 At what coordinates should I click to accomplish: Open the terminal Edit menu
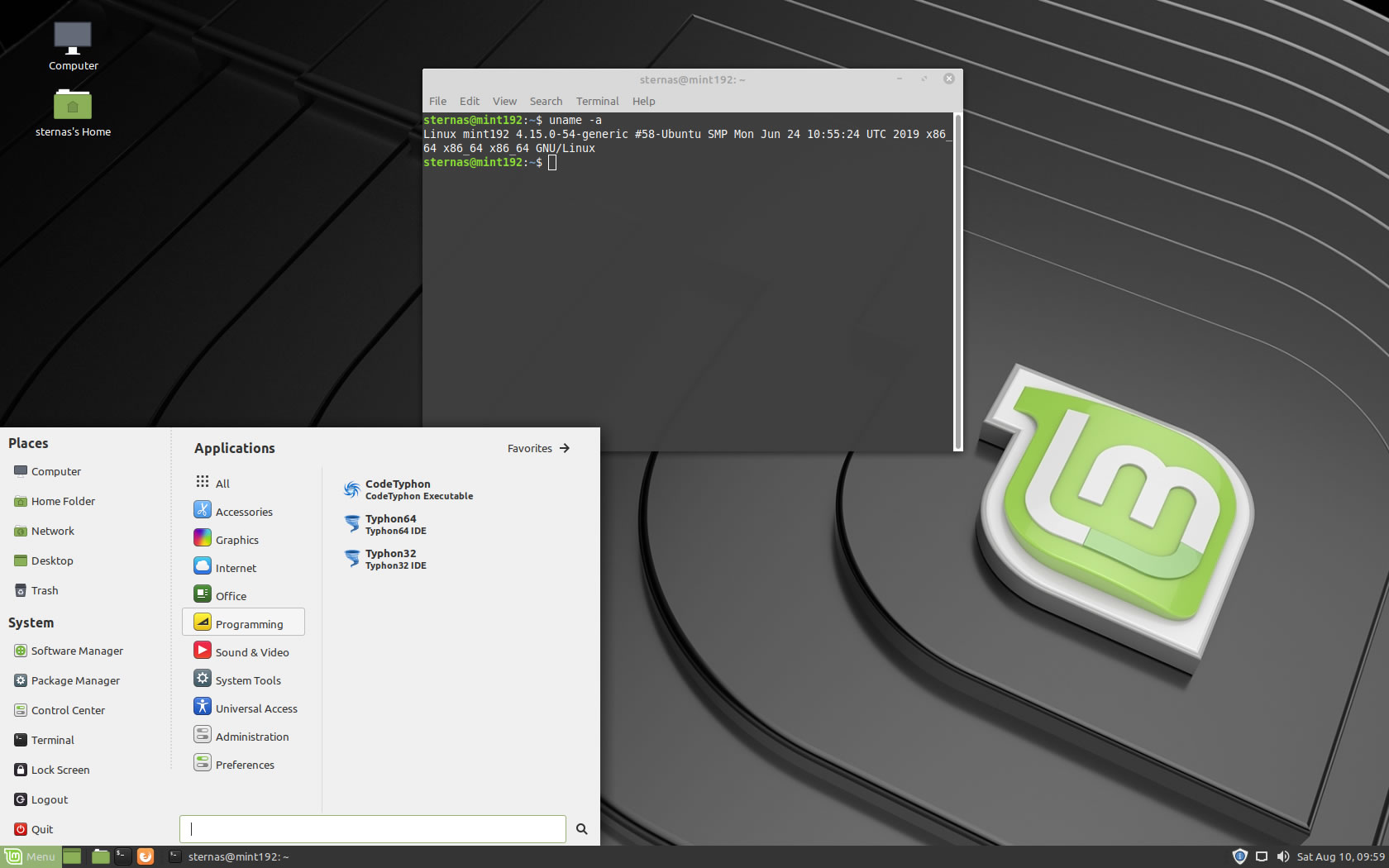coord(470,101)
